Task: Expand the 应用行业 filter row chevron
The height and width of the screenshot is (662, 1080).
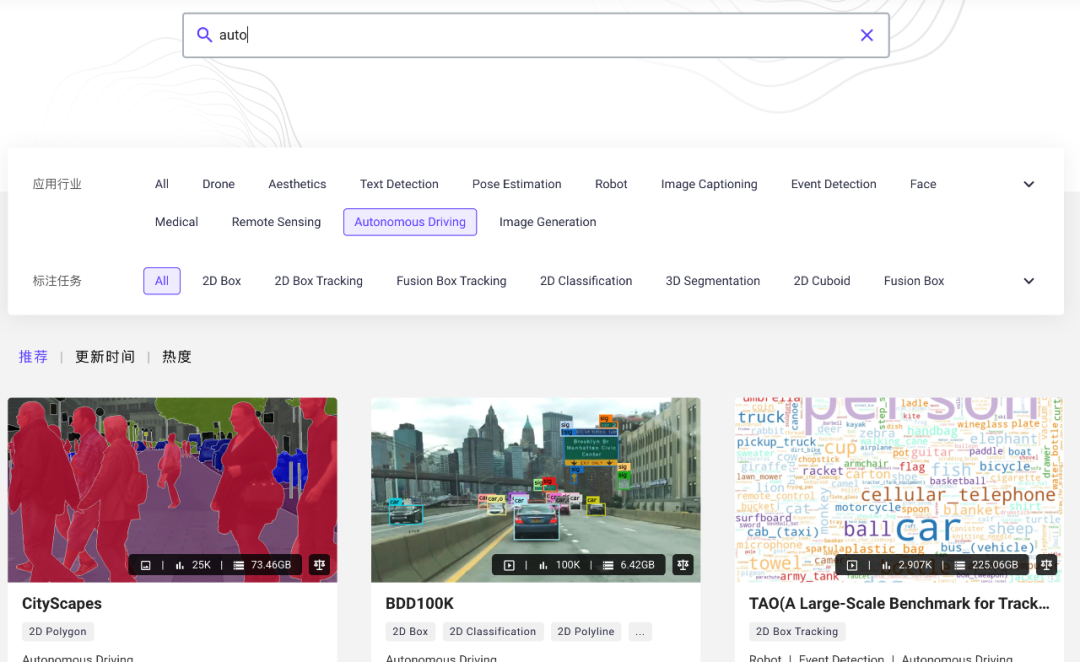Action: tap(1028, 184)
